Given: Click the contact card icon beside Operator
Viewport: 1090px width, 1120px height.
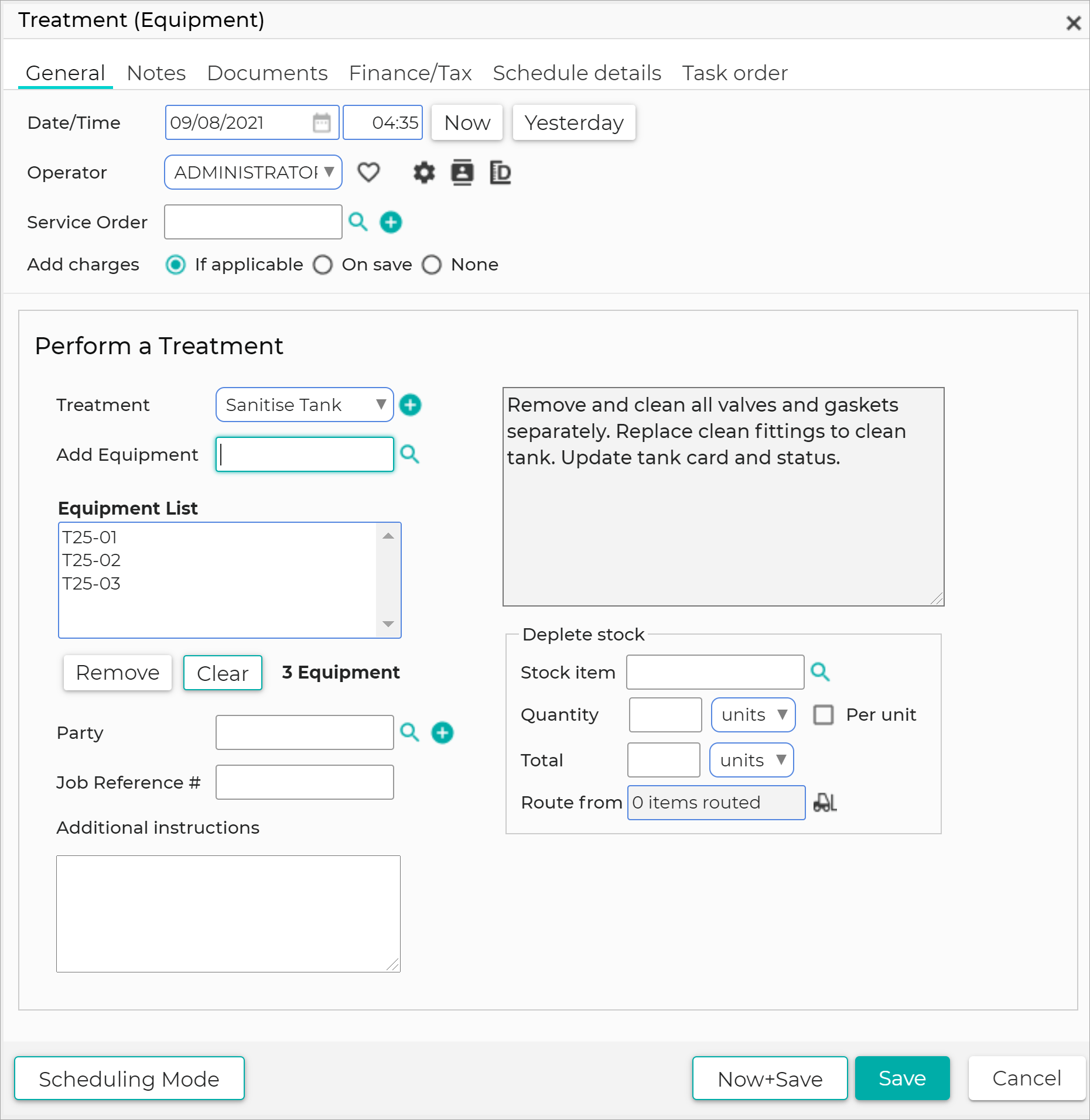Looking at the screenshot, I should click(x=462, y=172).
